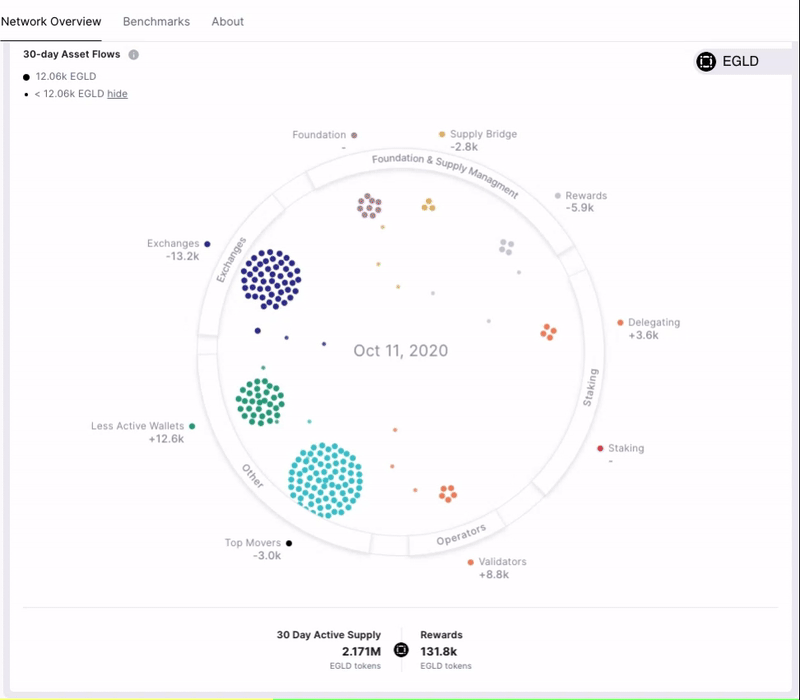800x700 pixels.
Task: Click the green Less Active Wallets bubble cluster
Action: (x=260, y=402)
